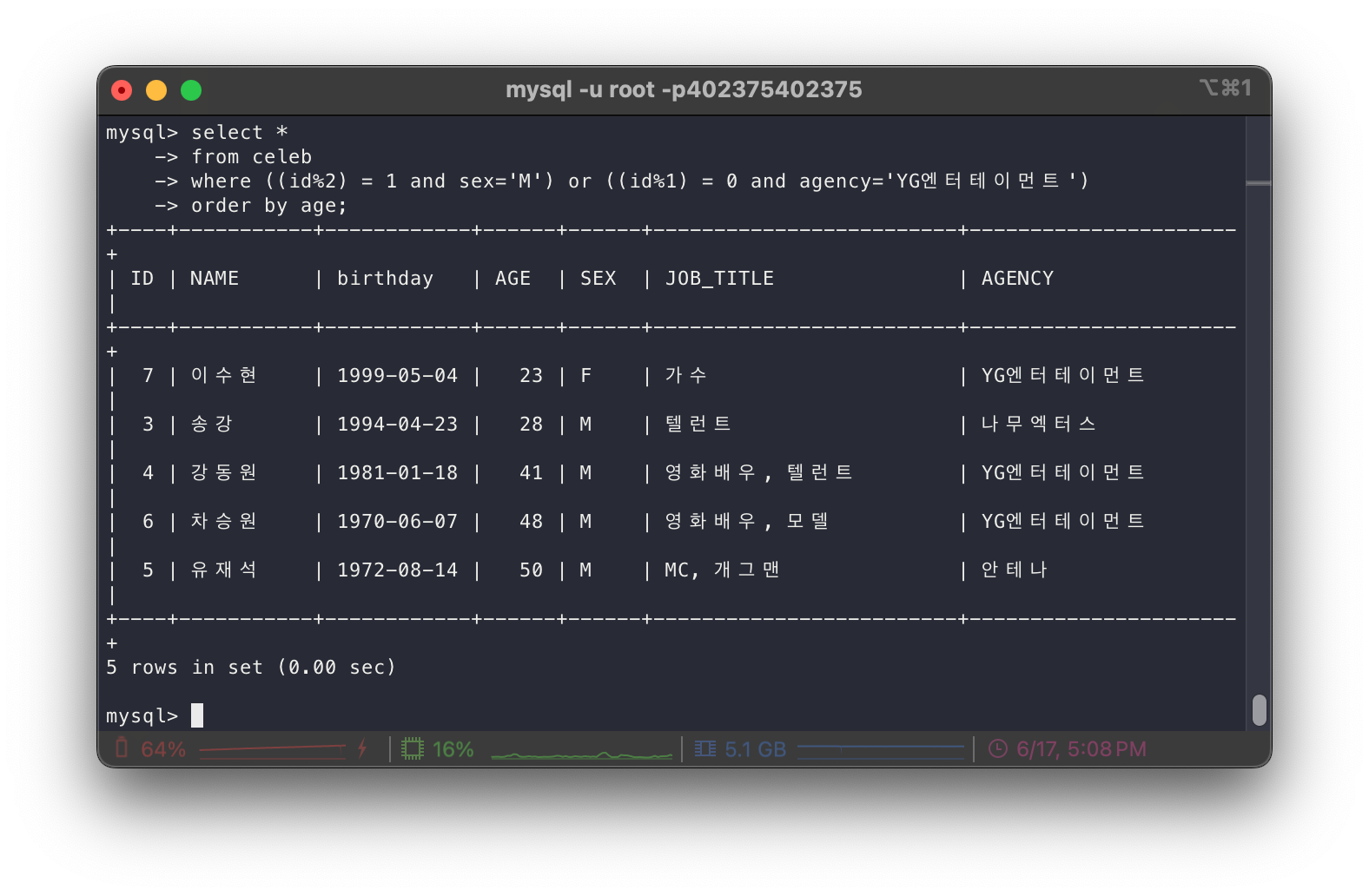The image size is (1369, 896).
Task: Click the CPU usage graph
Action: pyautogui.click(x=582, y=754)
